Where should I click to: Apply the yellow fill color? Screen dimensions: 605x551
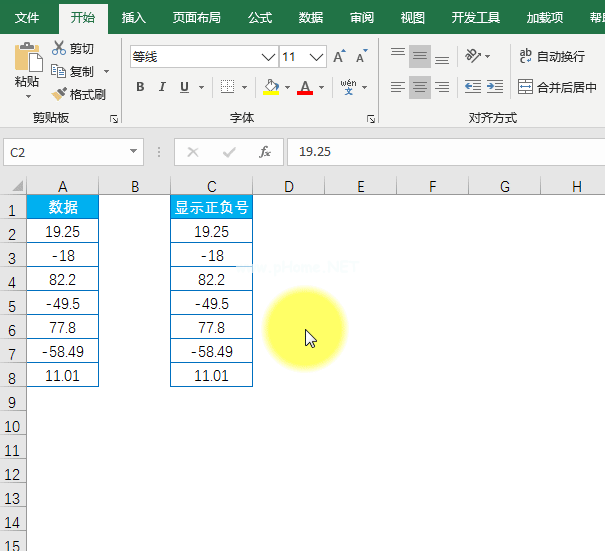pyautogui.click(x=271, y=87)
